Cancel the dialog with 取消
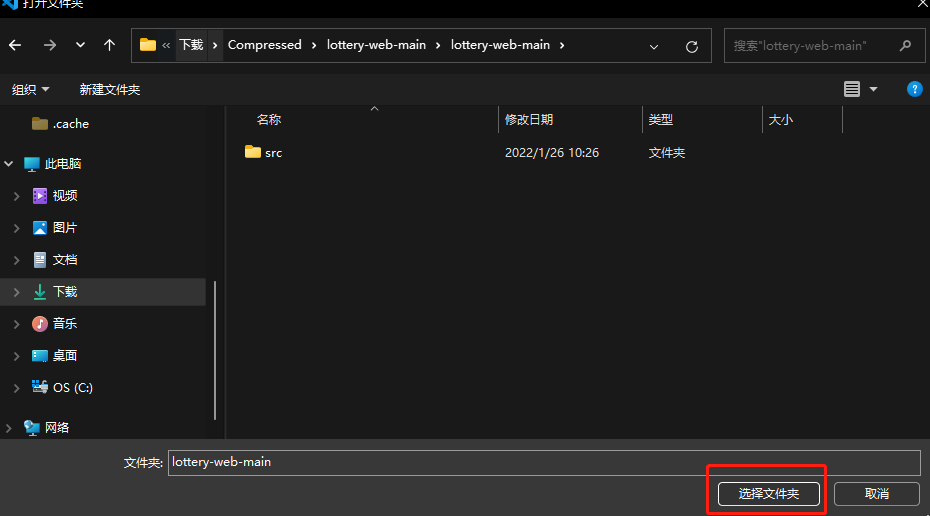930x516 pixels. (877, 494)
